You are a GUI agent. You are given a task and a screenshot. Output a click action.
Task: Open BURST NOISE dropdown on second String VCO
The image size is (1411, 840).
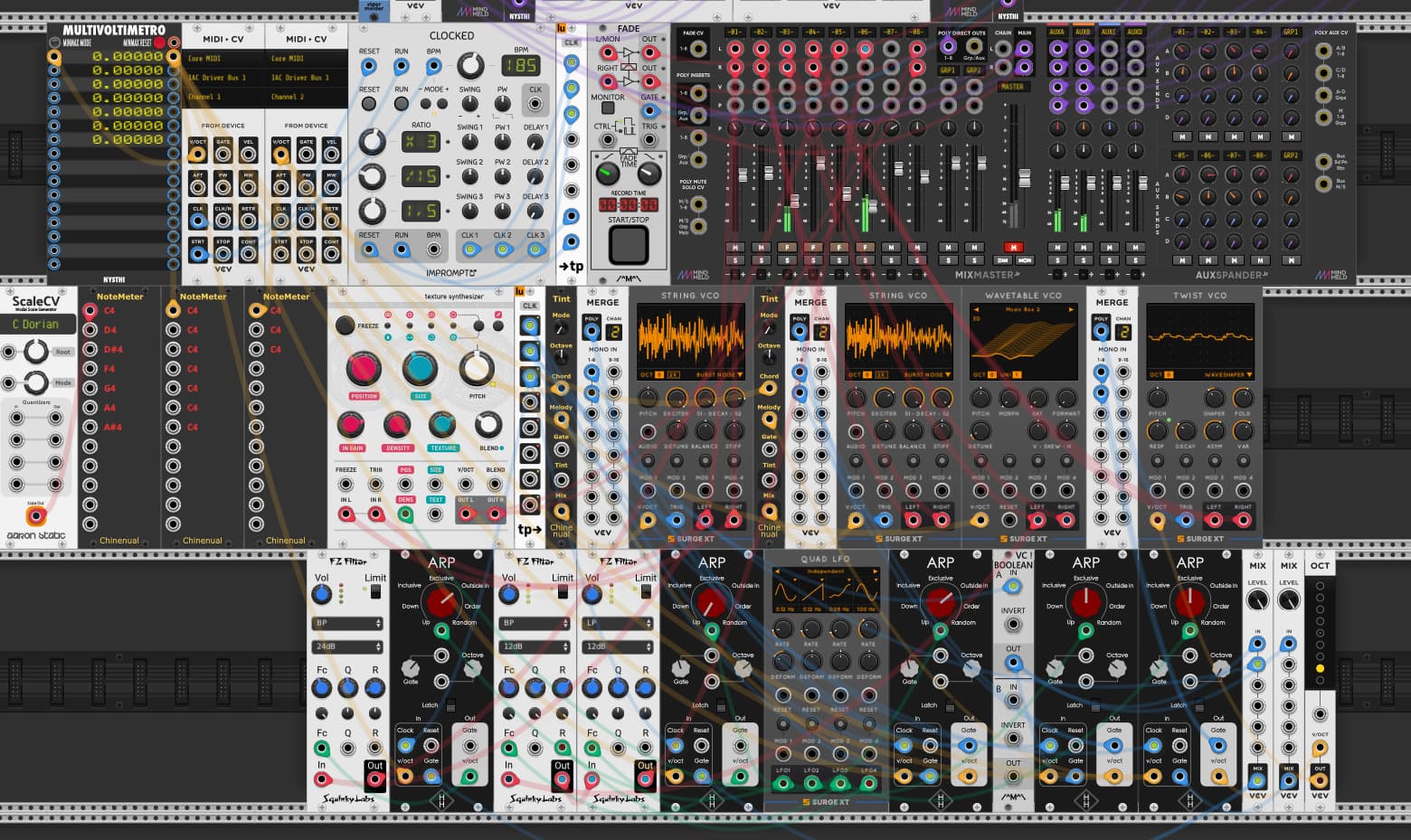(x=926, y=374)
